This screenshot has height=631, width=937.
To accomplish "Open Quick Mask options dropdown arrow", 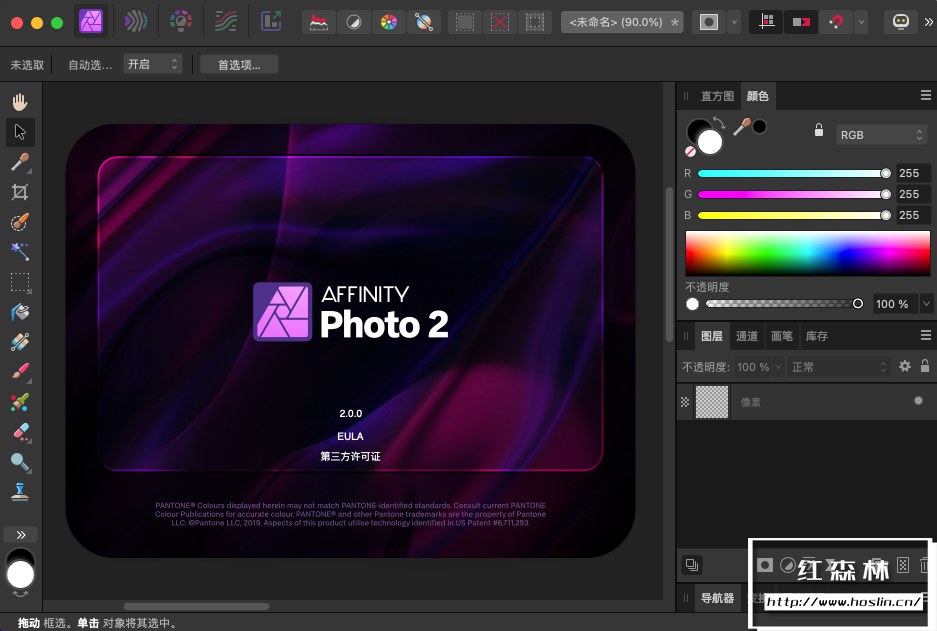I will [x=734, y=23].
